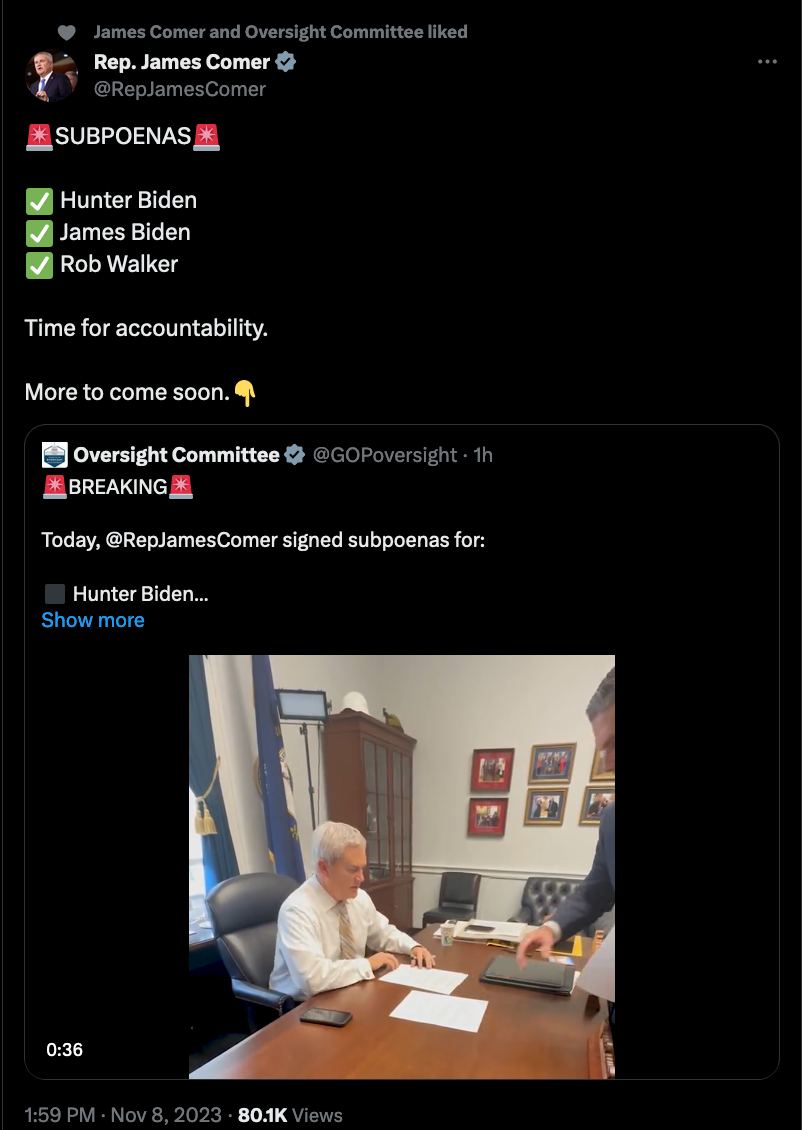Click verified badge next to Rep. James Comer

pos(285,62)
